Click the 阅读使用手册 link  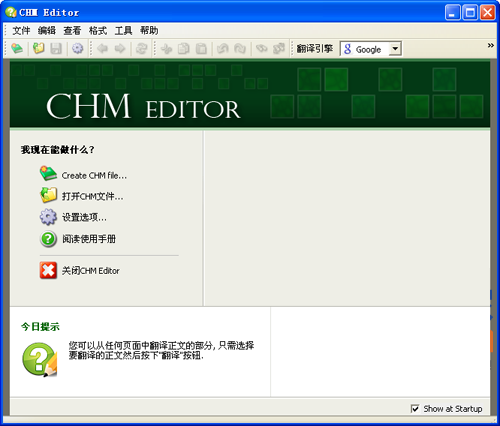tap(89, 239)
